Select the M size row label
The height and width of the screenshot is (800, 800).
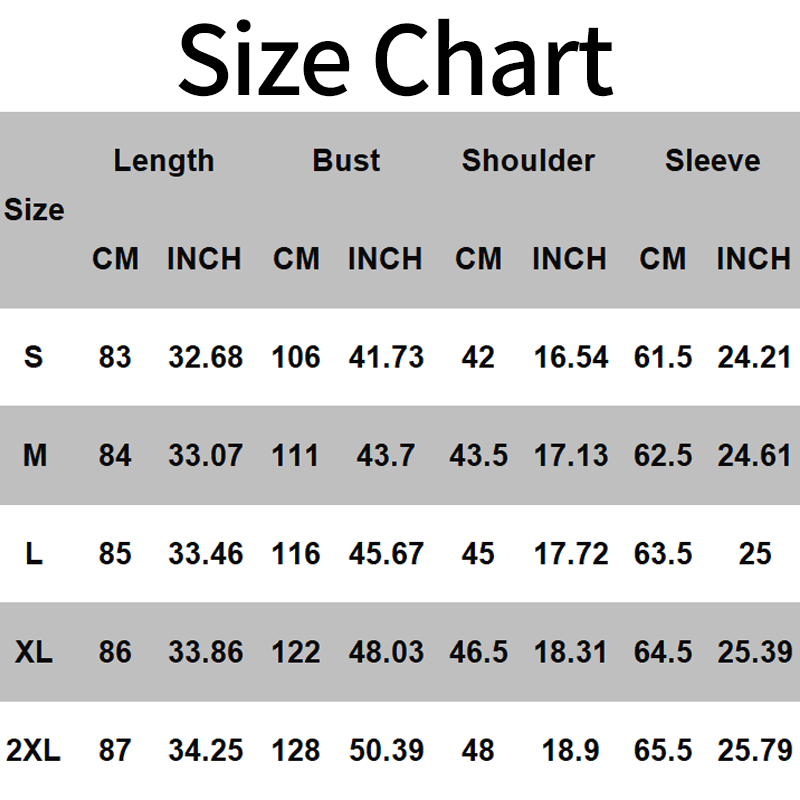coord(34,456)
